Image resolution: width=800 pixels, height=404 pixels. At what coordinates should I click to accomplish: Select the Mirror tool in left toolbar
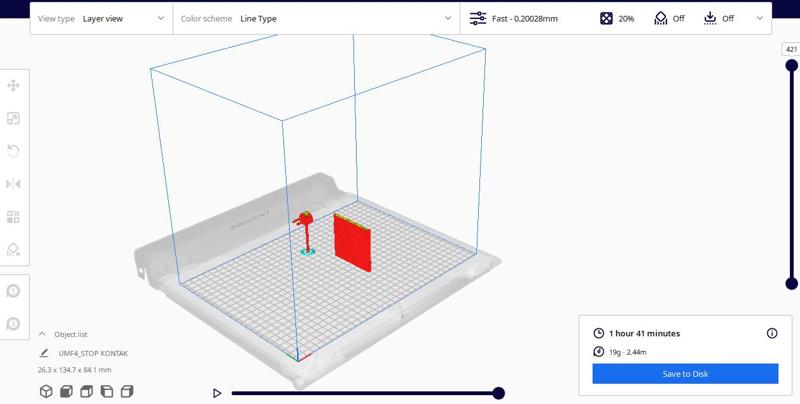[13, 184]
